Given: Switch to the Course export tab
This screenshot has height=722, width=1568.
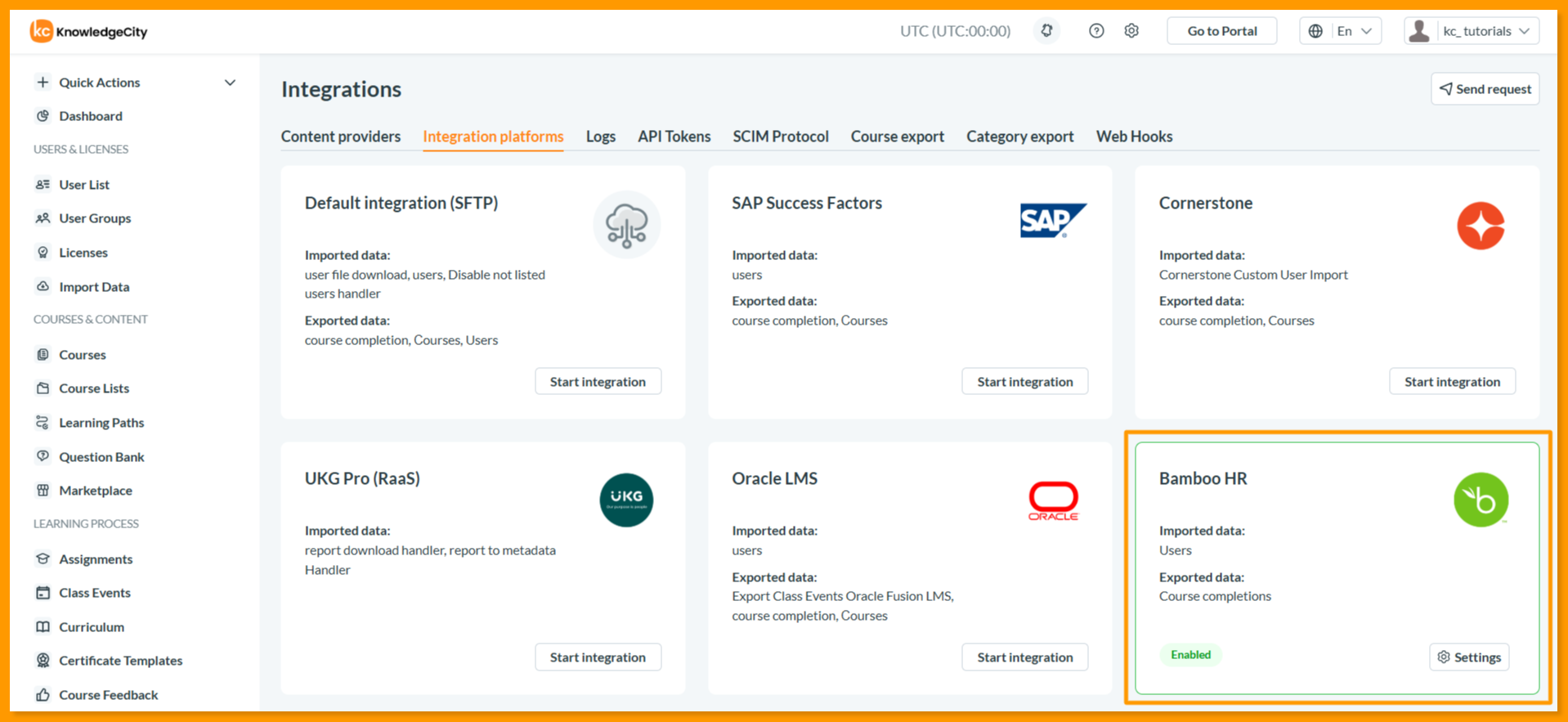Looking at the screenshot, I should point(897,137).
